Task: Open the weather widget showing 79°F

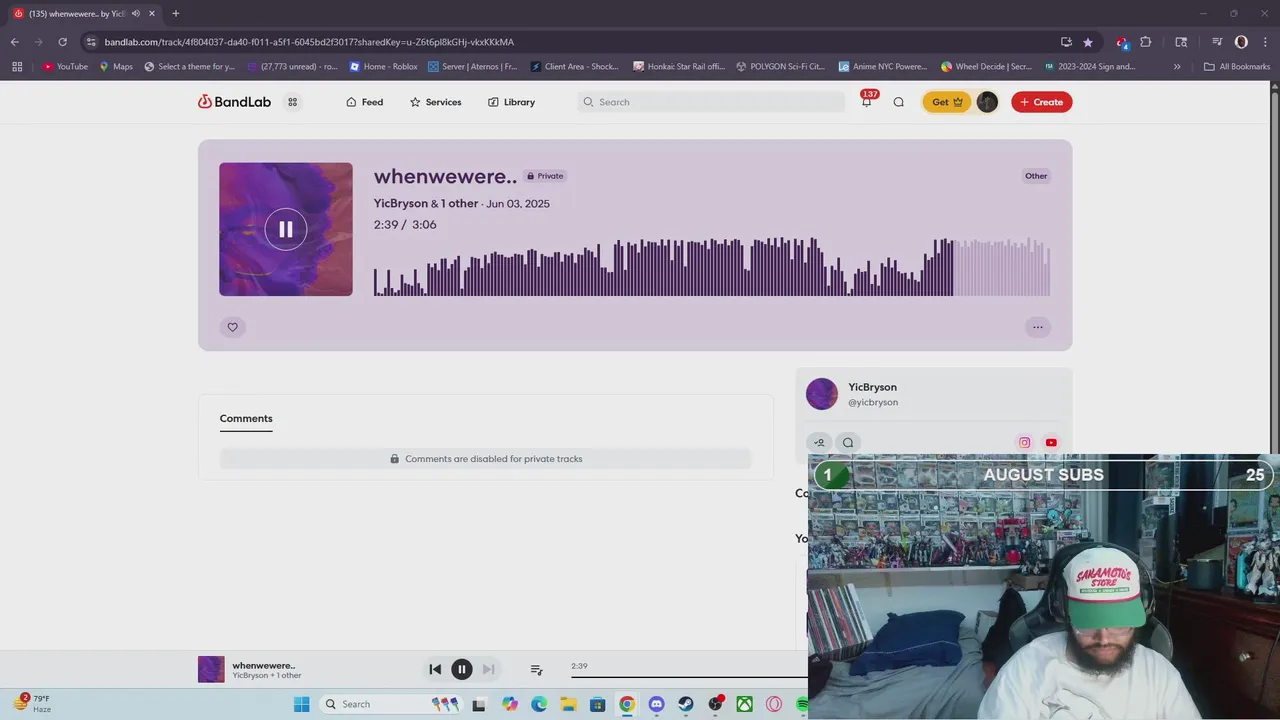Action: coord(32,703)
